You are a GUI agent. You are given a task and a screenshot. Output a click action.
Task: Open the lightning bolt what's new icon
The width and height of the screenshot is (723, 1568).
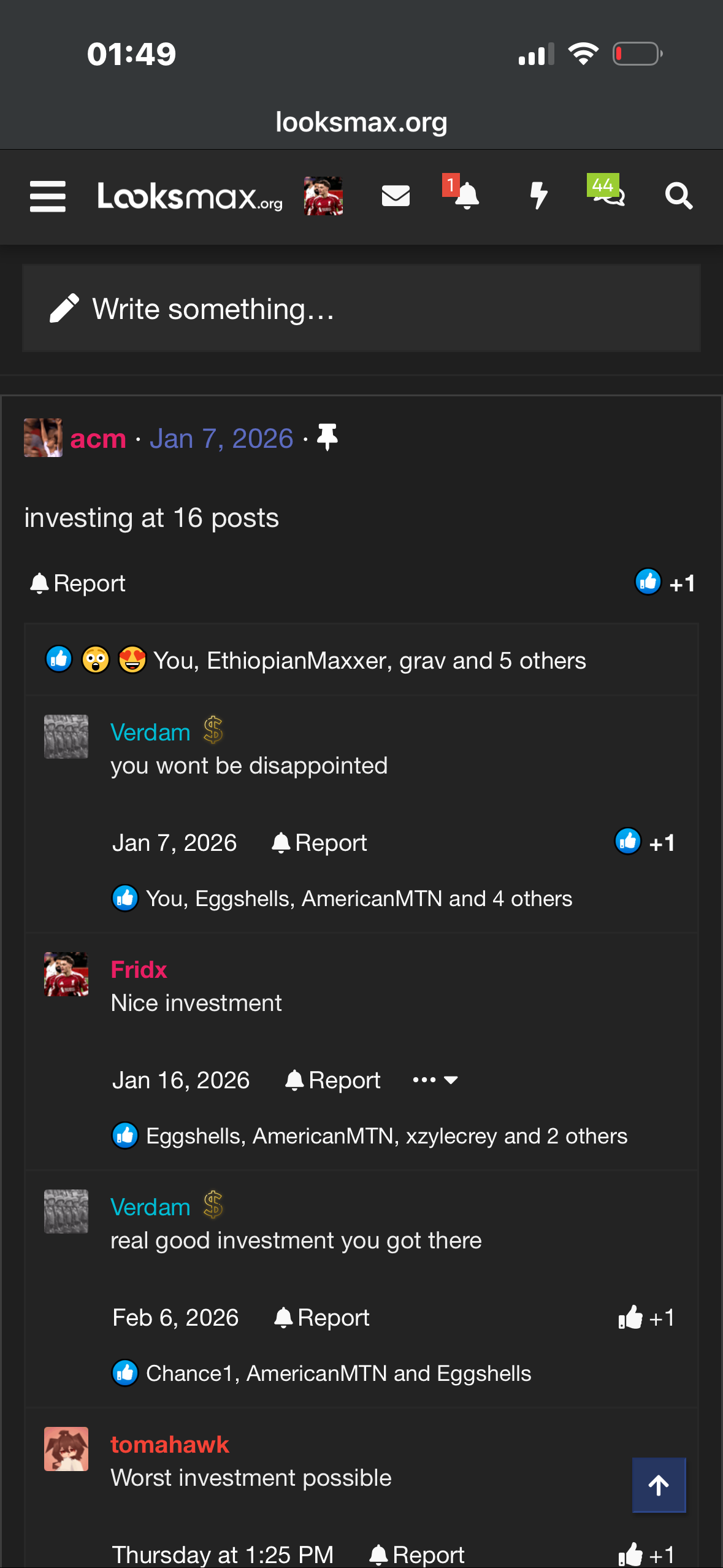coord(538,196)
